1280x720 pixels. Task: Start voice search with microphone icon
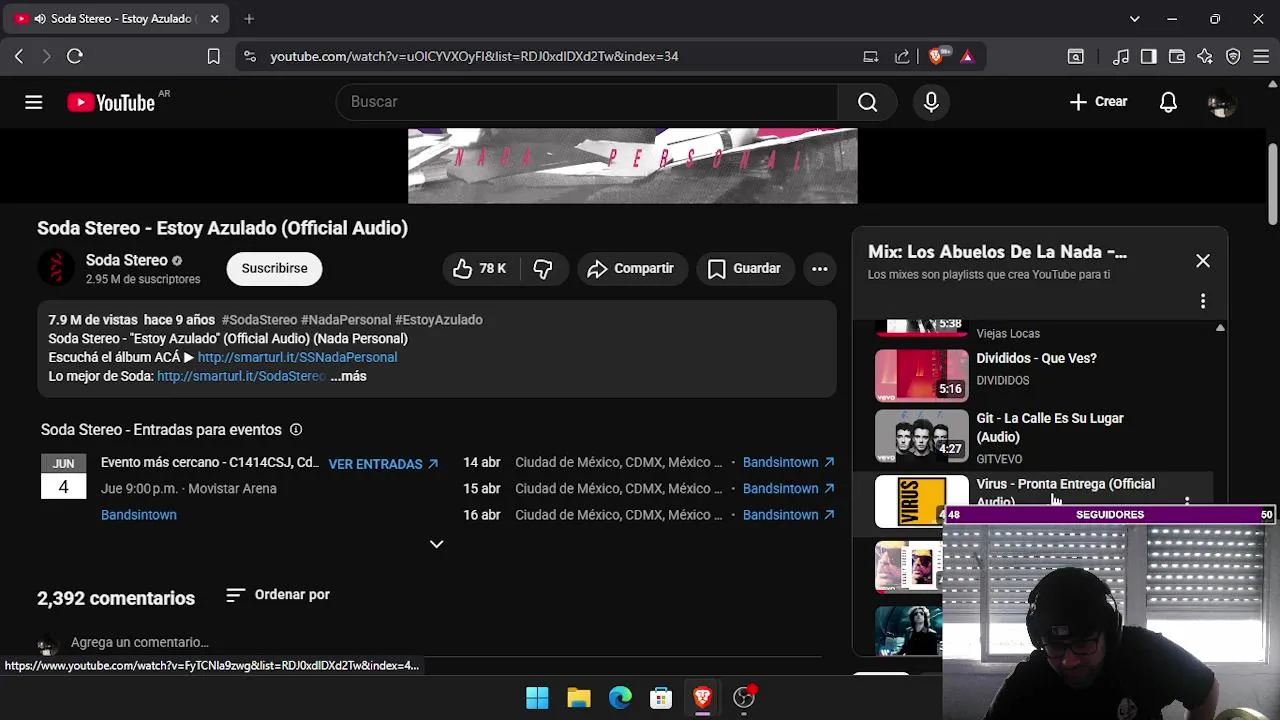(x=931, y=102)
